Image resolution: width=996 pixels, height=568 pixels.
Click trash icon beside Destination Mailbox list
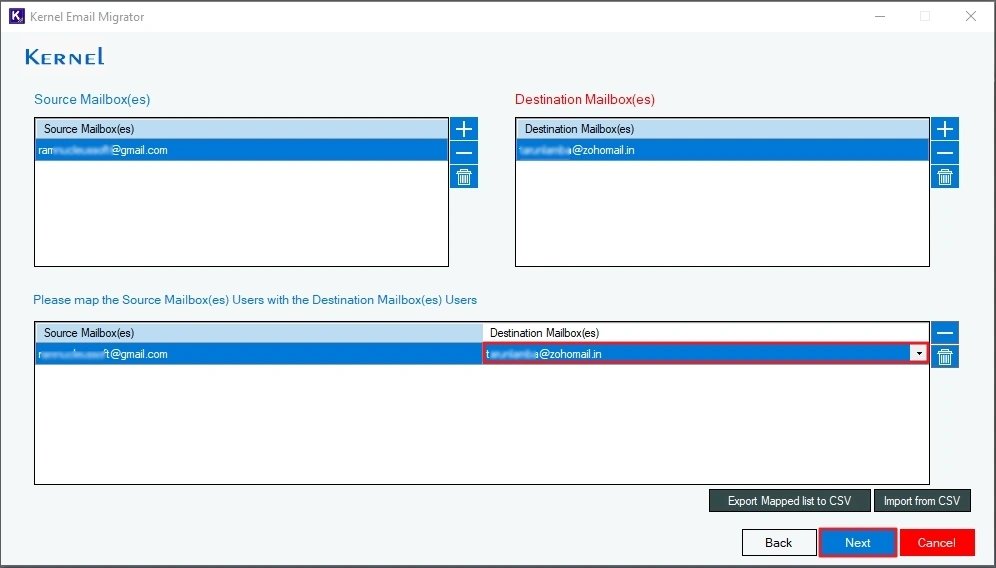945,177
